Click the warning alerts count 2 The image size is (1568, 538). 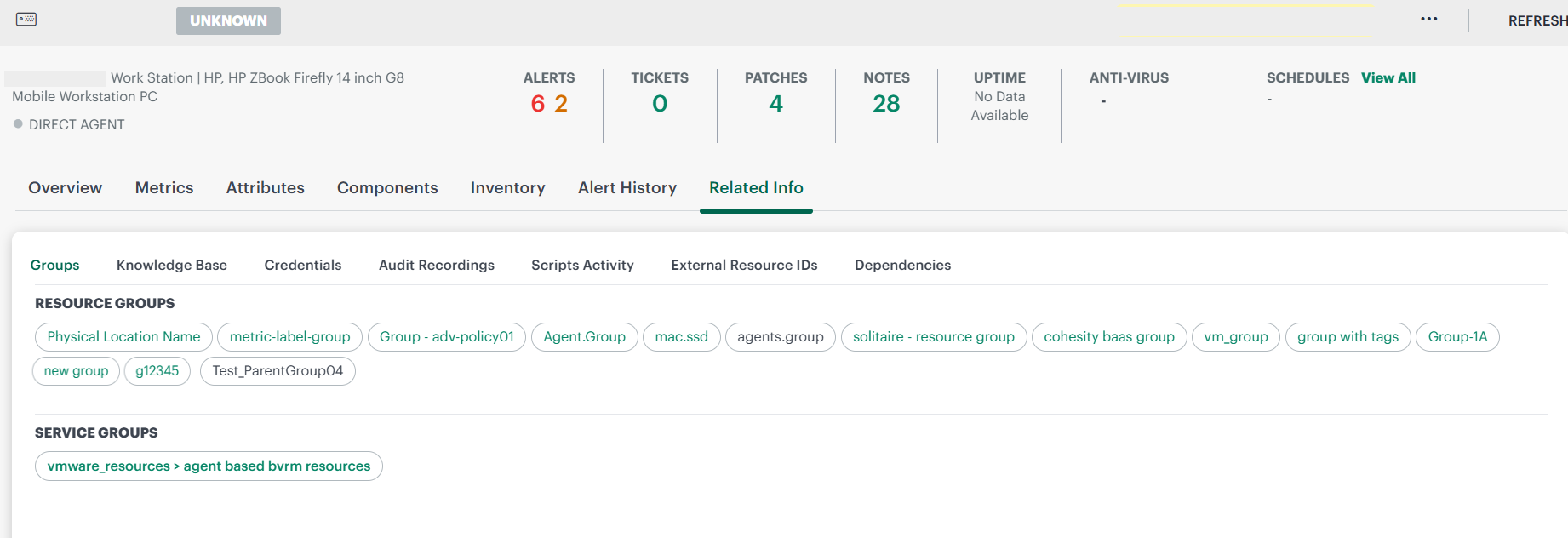[x=561, y=104]
